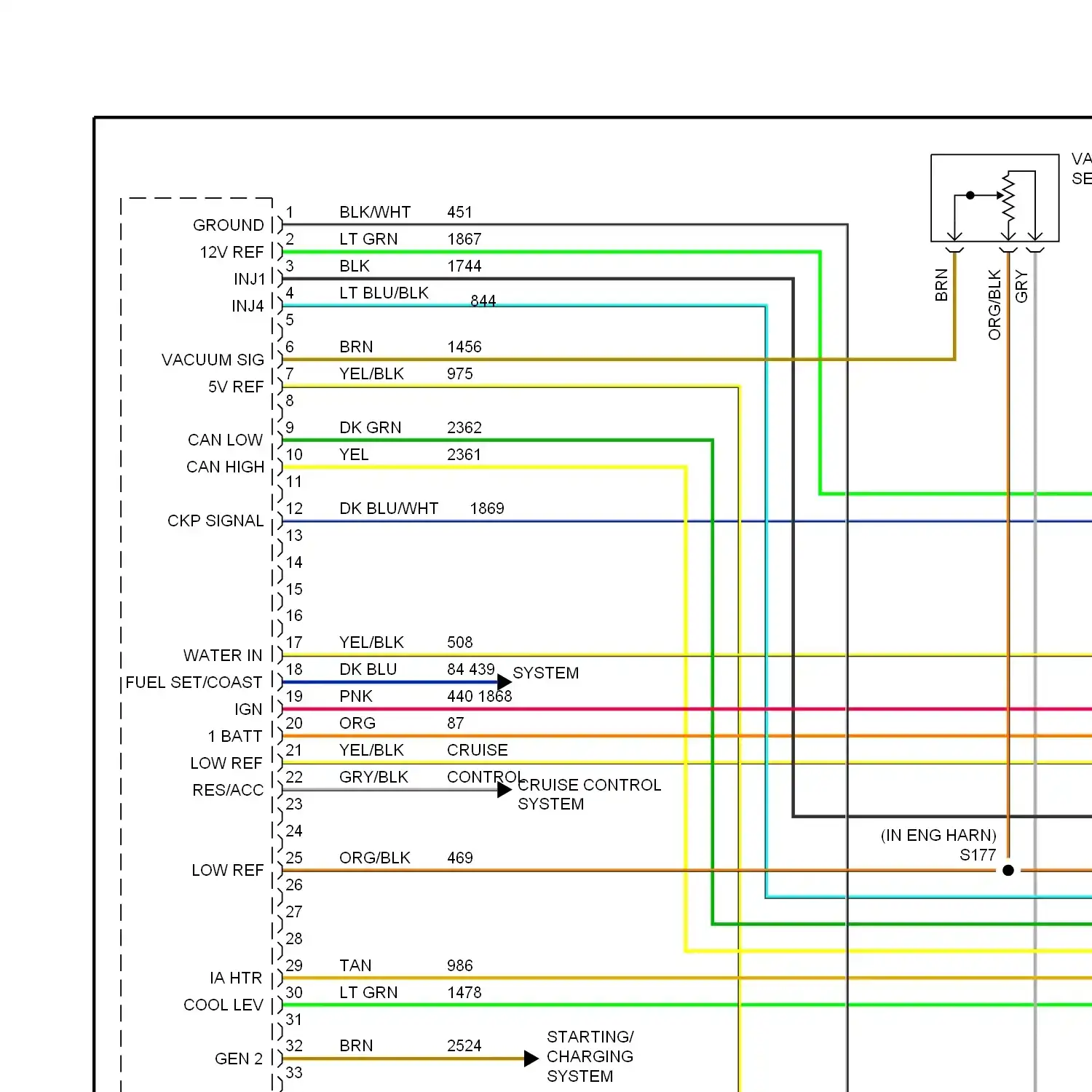Select the GRY/BLK wire color text
This screenshot has width=1092, height=1092.
(373, 777)
